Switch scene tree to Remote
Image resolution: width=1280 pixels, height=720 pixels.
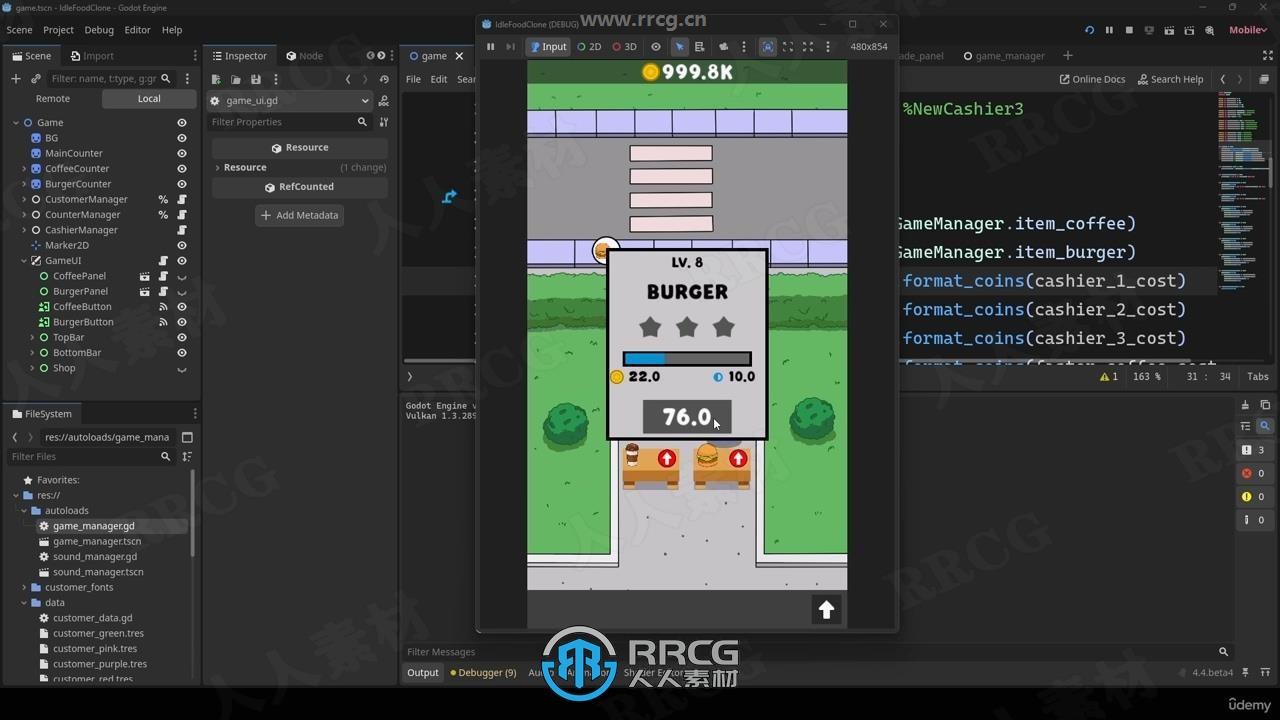[x=53, y=98]
